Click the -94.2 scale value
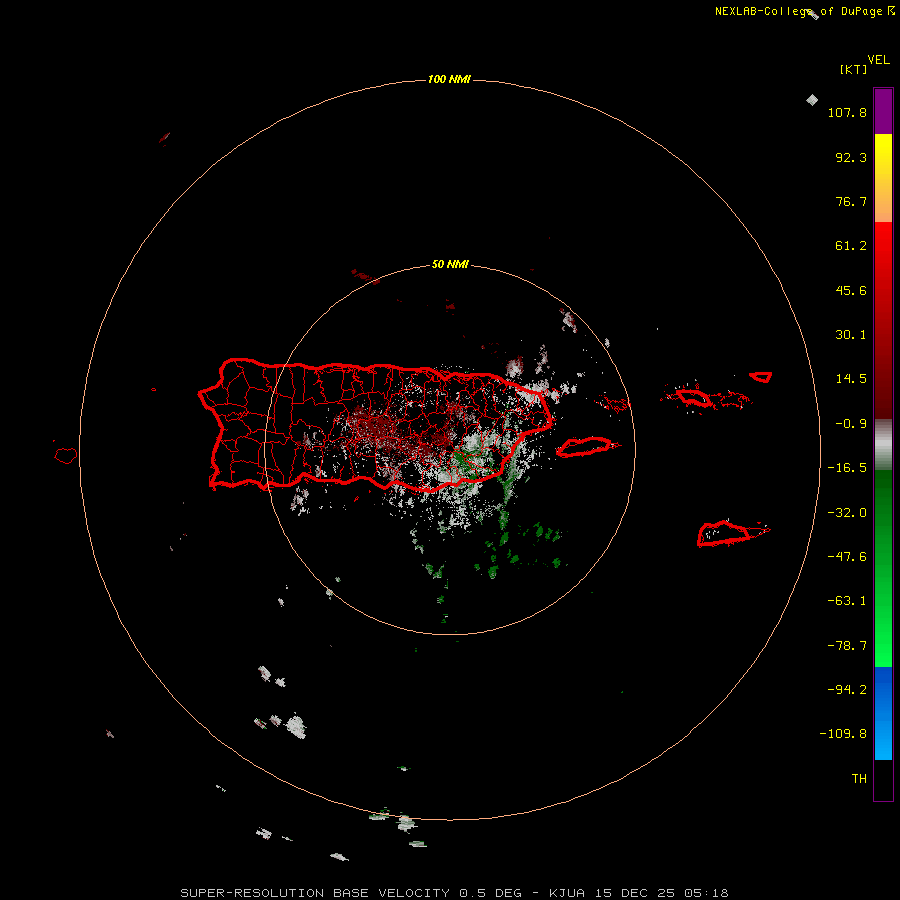The width and height of the screenshot is (900, 900). [847, 690]
